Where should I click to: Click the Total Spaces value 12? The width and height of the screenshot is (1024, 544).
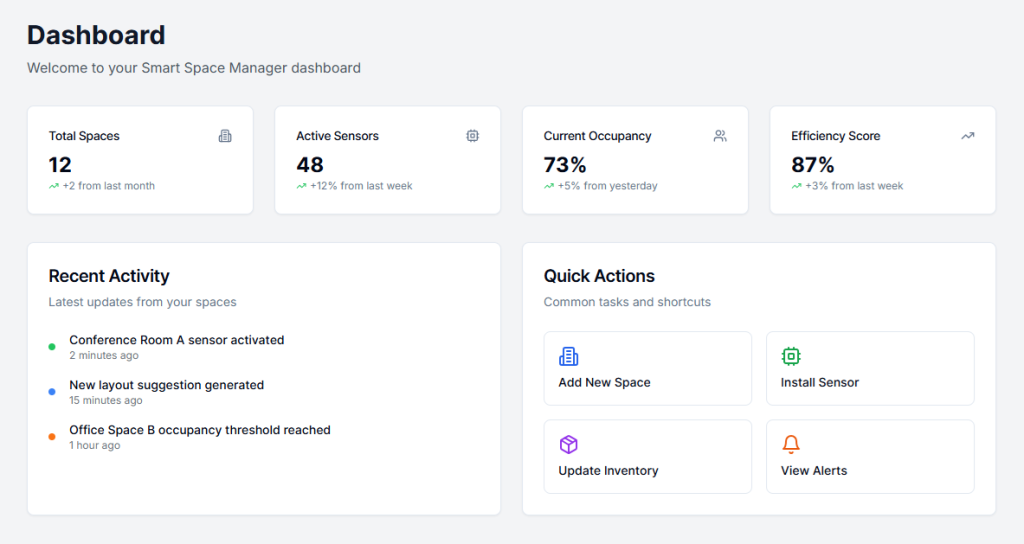[60, 165]
